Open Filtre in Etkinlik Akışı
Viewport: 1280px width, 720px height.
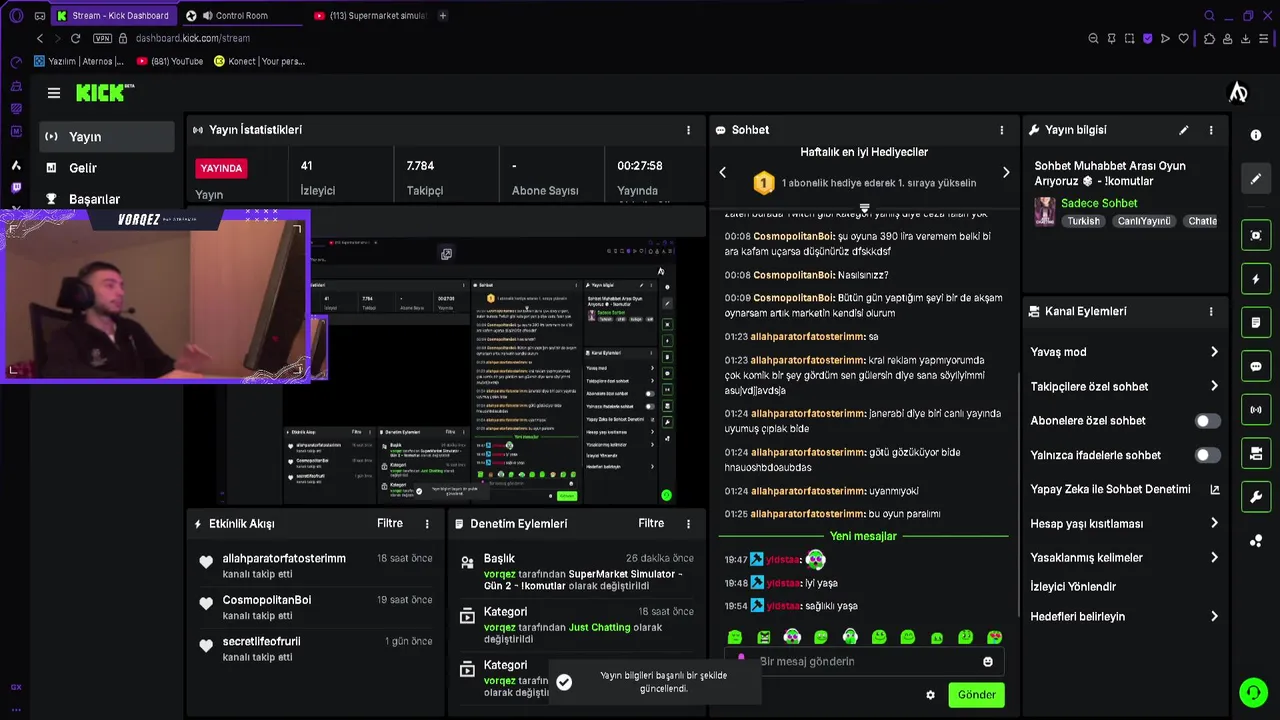(390, 523)
